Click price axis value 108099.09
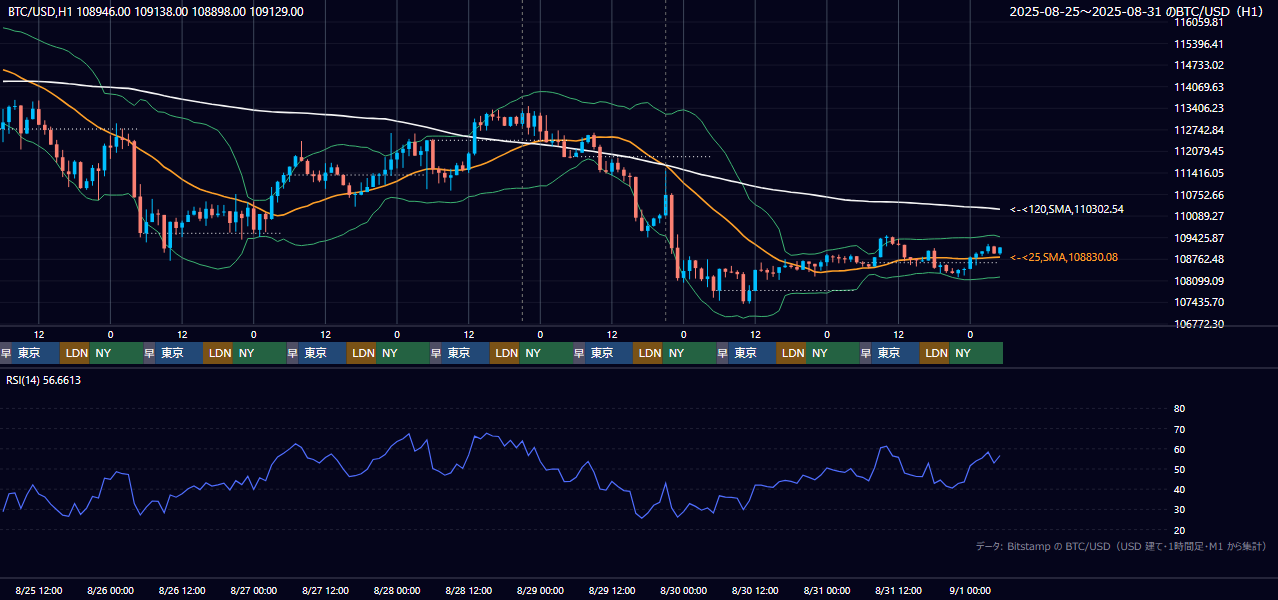This screenshot has height=600, width=1278. [1199, 281]
